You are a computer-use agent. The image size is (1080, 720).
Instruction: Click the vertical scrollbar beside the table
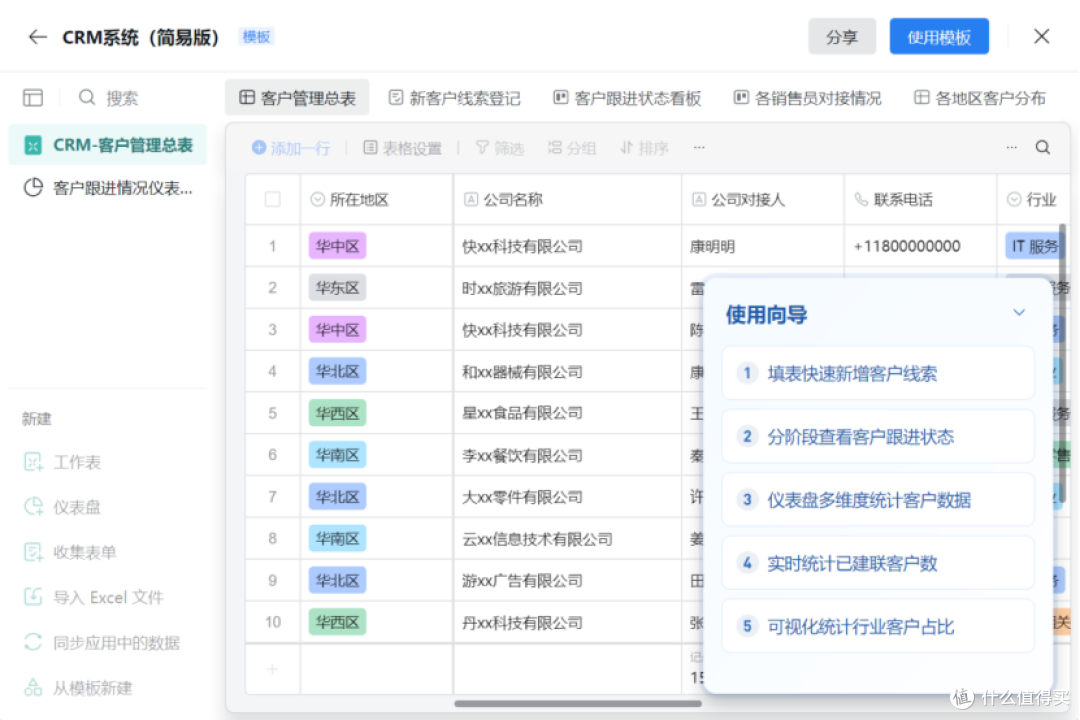tap(1061, 362)
